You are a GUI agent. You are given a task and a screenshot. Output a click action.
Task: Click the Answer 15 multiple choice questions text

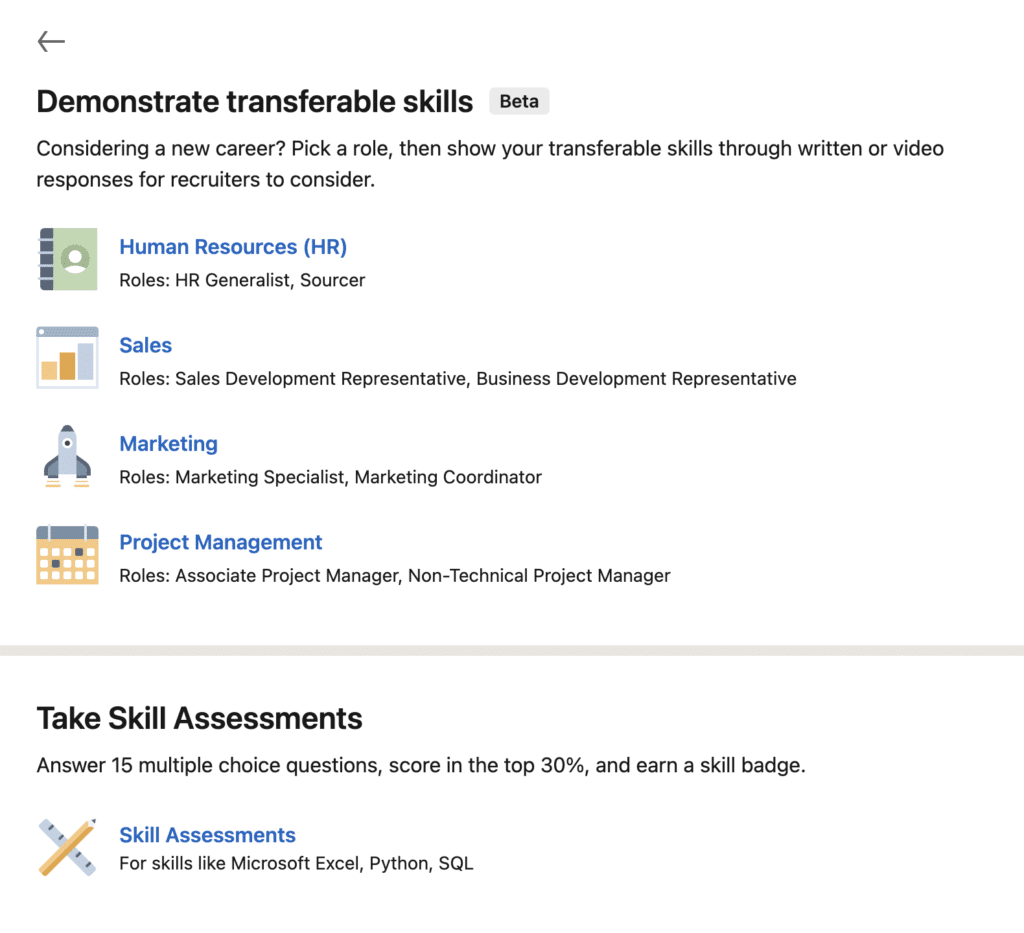pyautogui.click(x=420, y=766)
